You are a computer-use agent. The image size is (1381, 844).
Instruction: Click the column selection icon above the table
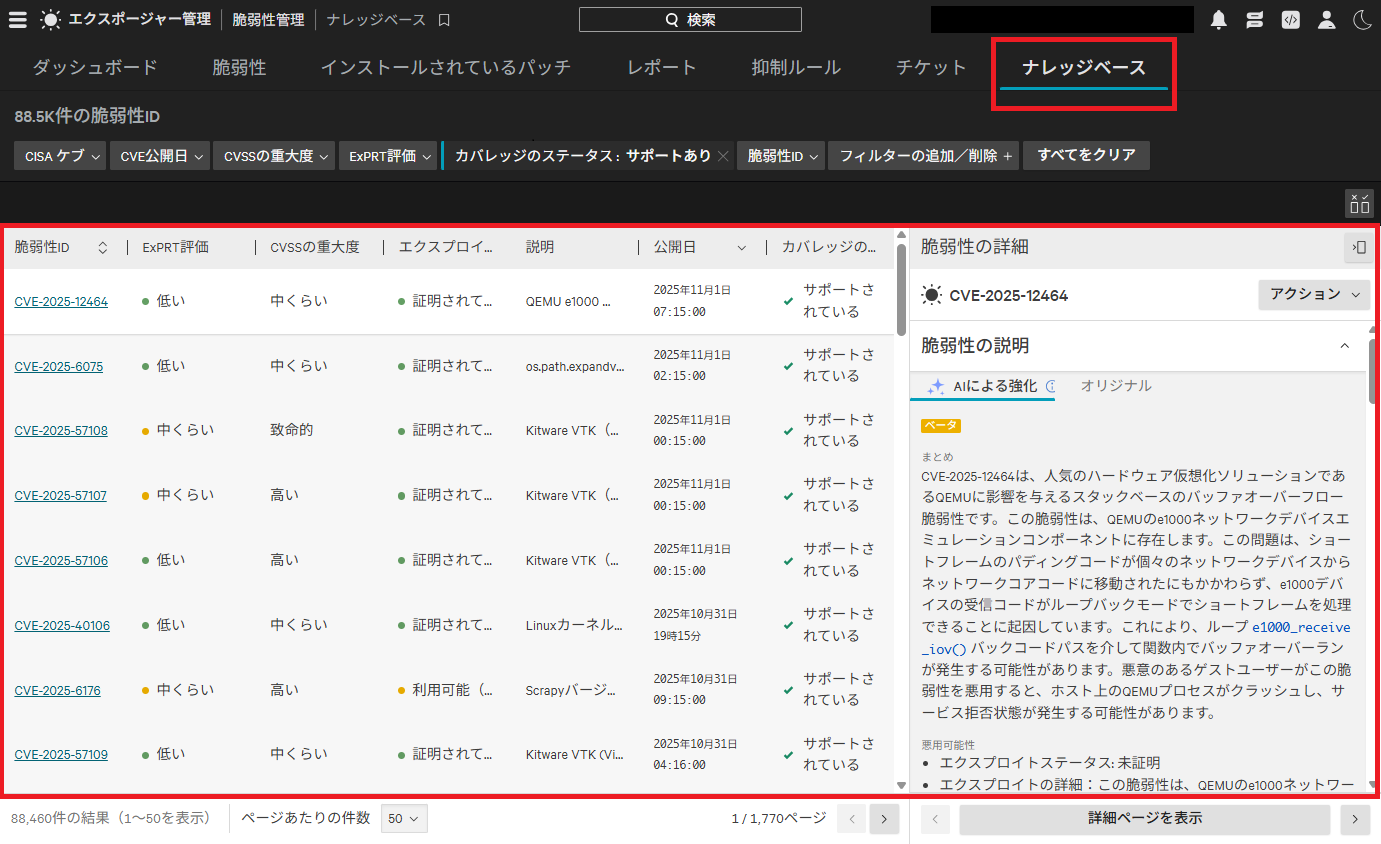(x=1359, y=203)
